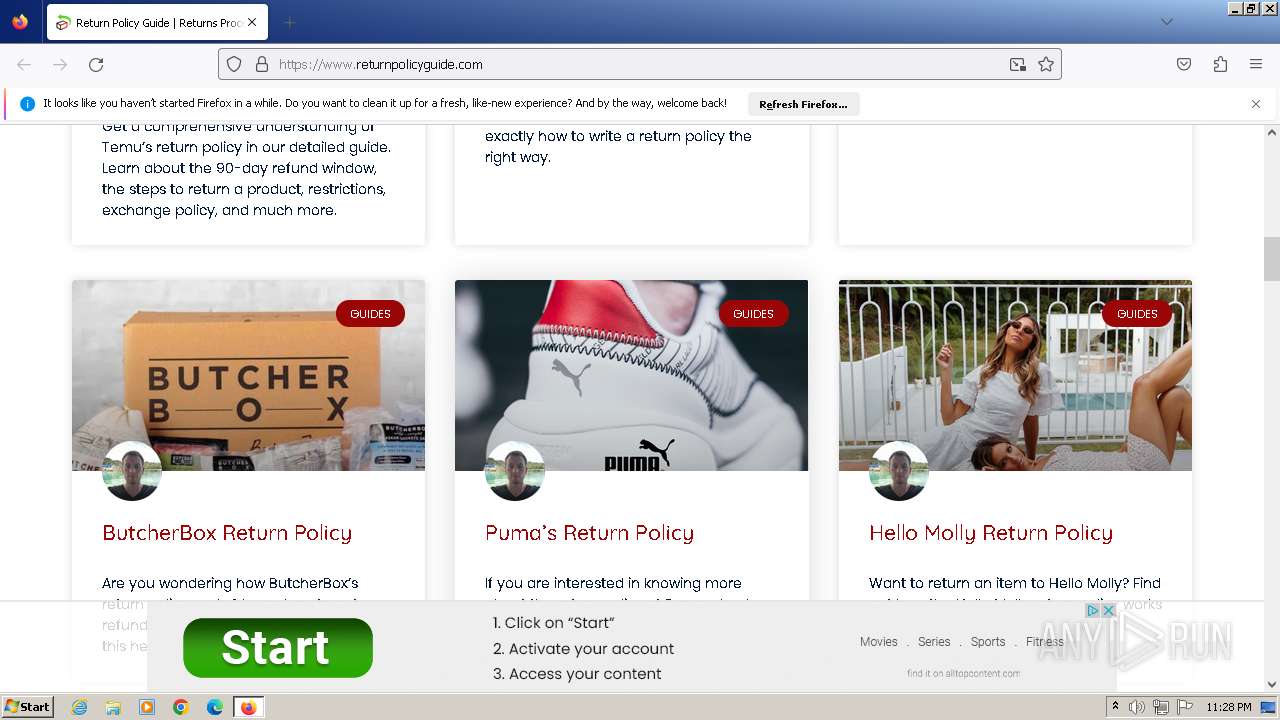Viewport: 1280px width, 720px height.
Task: Reload the current page
Action: (96, 64)
